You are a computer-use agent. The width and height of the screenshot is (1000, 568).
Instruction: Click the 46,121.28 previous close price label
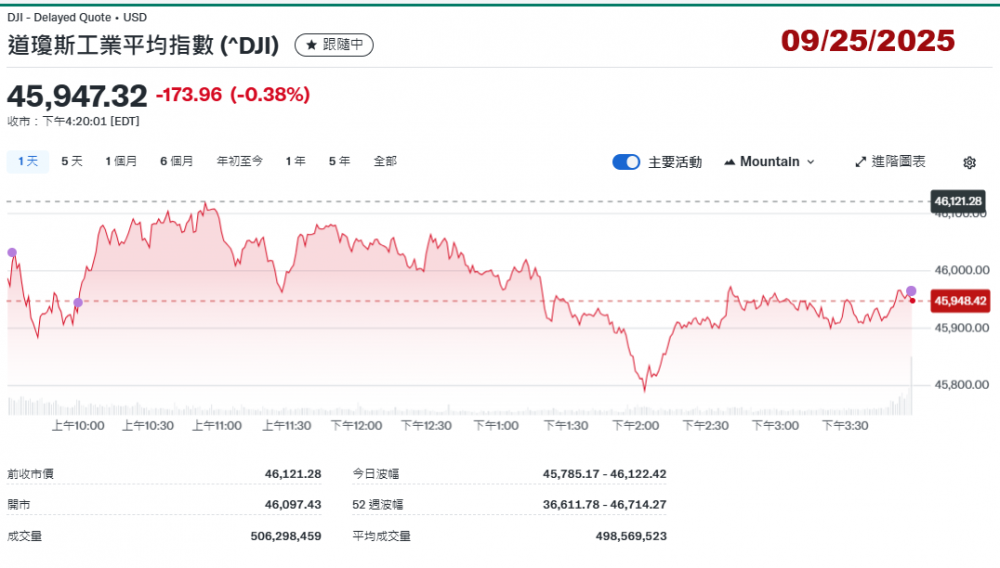tap(958, 201)
